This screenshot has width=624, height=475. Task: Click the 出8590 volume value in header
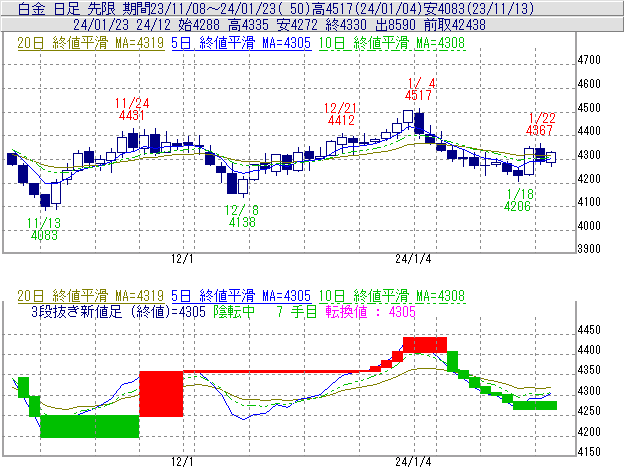tap(396, 25)
